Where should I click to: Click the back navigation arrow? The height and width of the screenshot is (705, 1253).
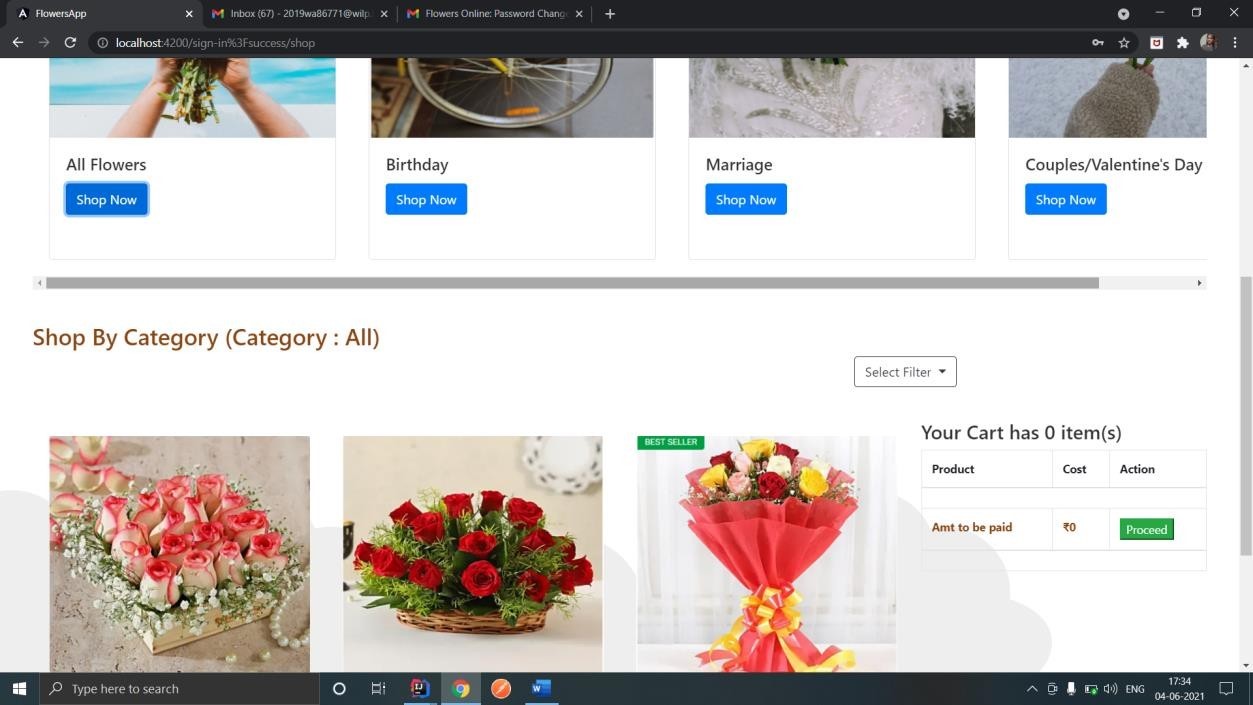point(17,43)
